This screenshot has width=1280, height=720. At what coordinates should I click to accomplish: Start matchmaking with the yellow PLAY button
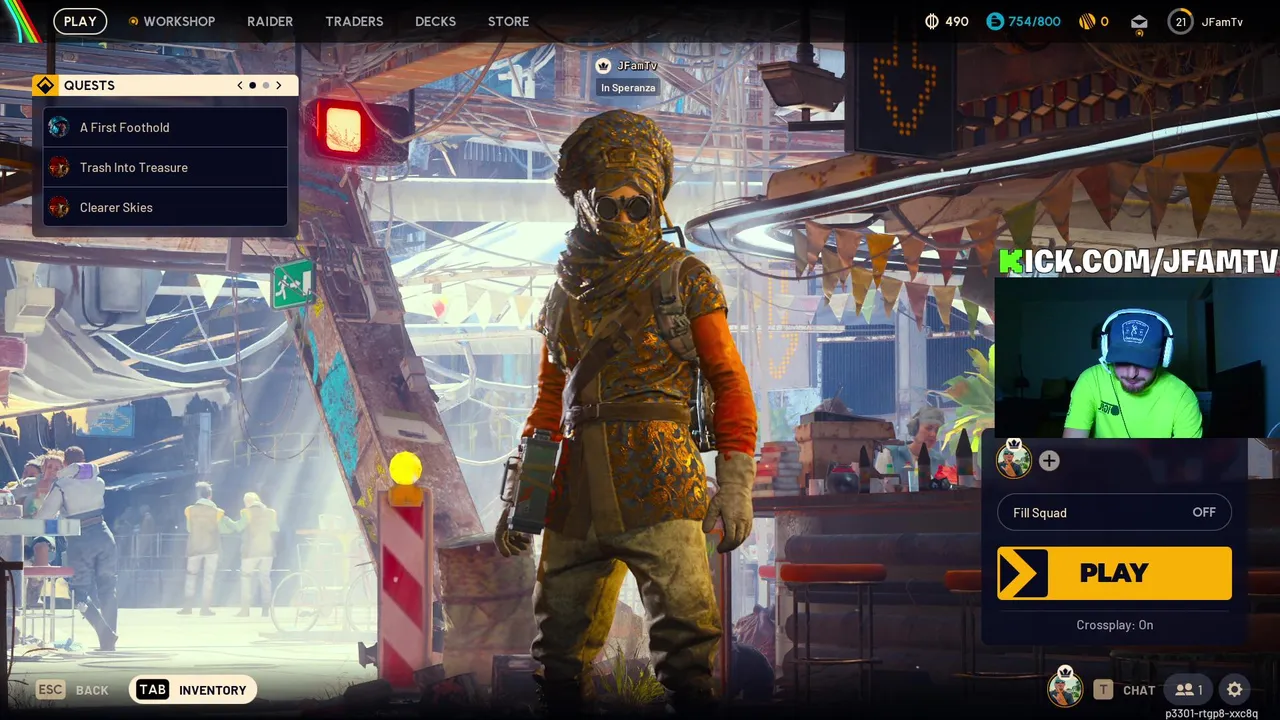[1114, 573]
